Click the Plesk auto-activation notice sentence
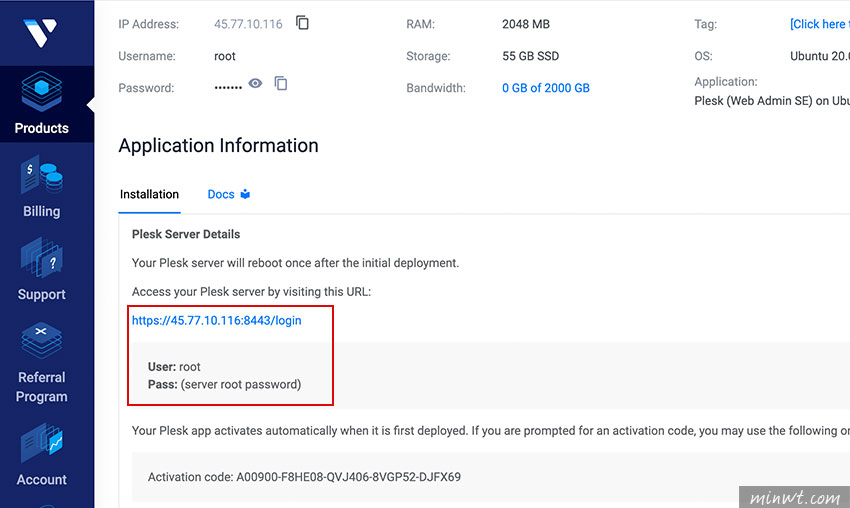The image size is (850, 508). coord(491,431)
